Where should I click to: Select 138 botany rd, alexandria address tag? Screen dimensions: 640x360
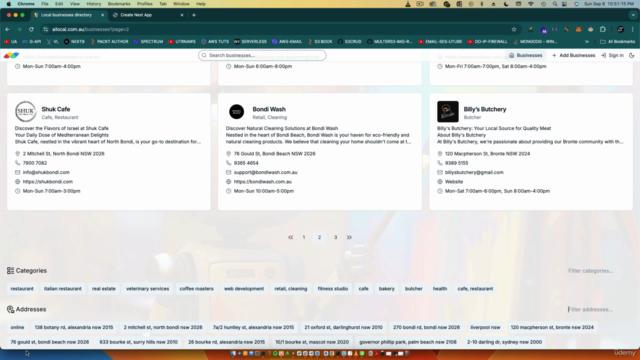(74, 327)
